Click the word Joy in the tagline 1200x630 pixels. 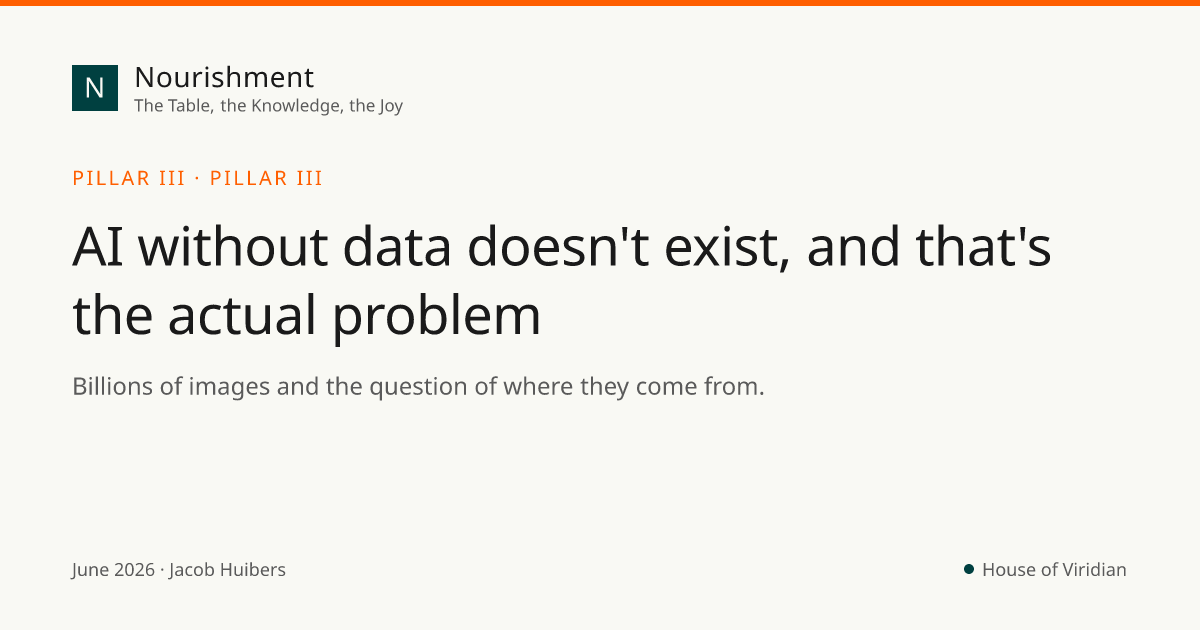tap(390, 106)
